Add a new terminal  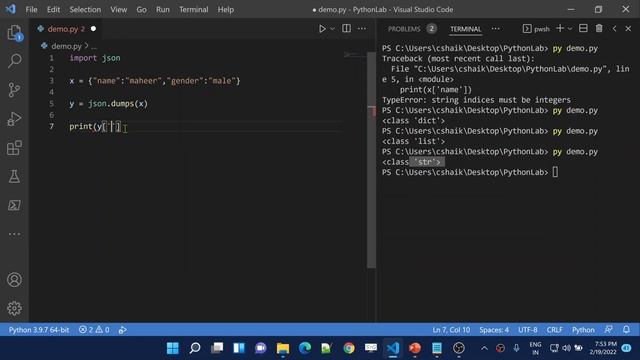[560, 28]
